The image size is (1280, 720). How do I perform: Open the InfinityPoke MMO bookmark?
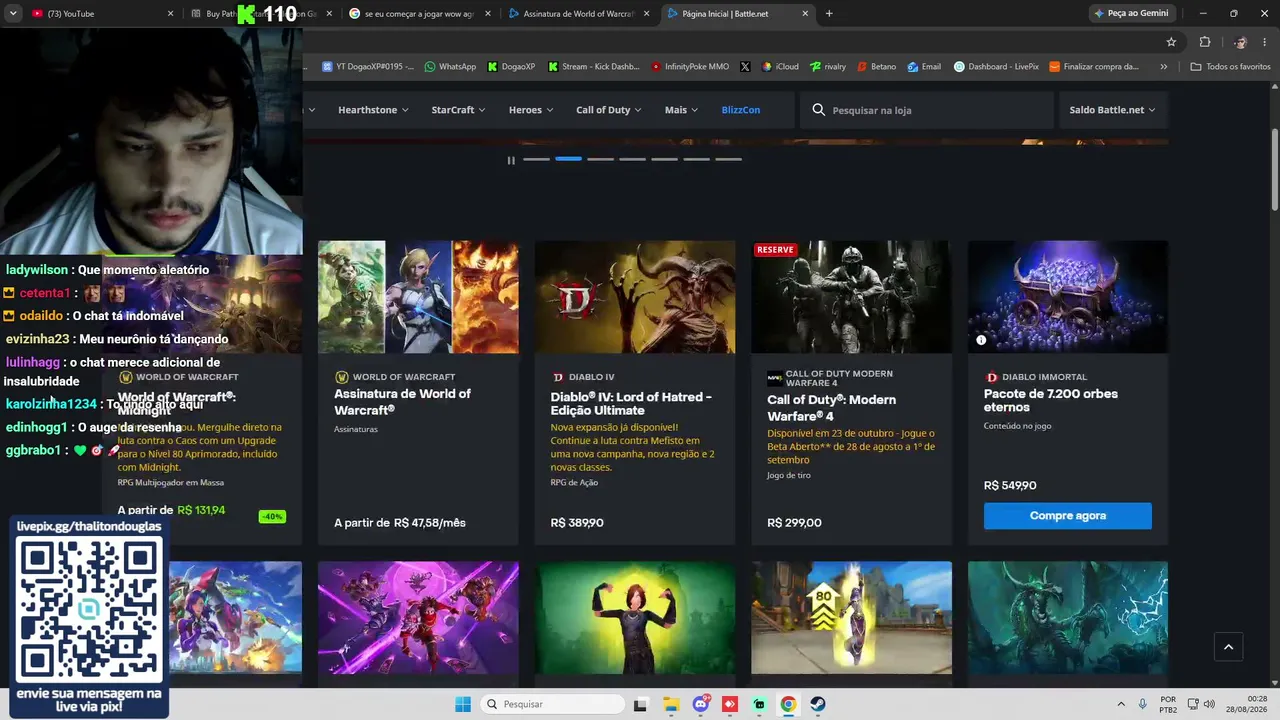[x=690, y=67]
